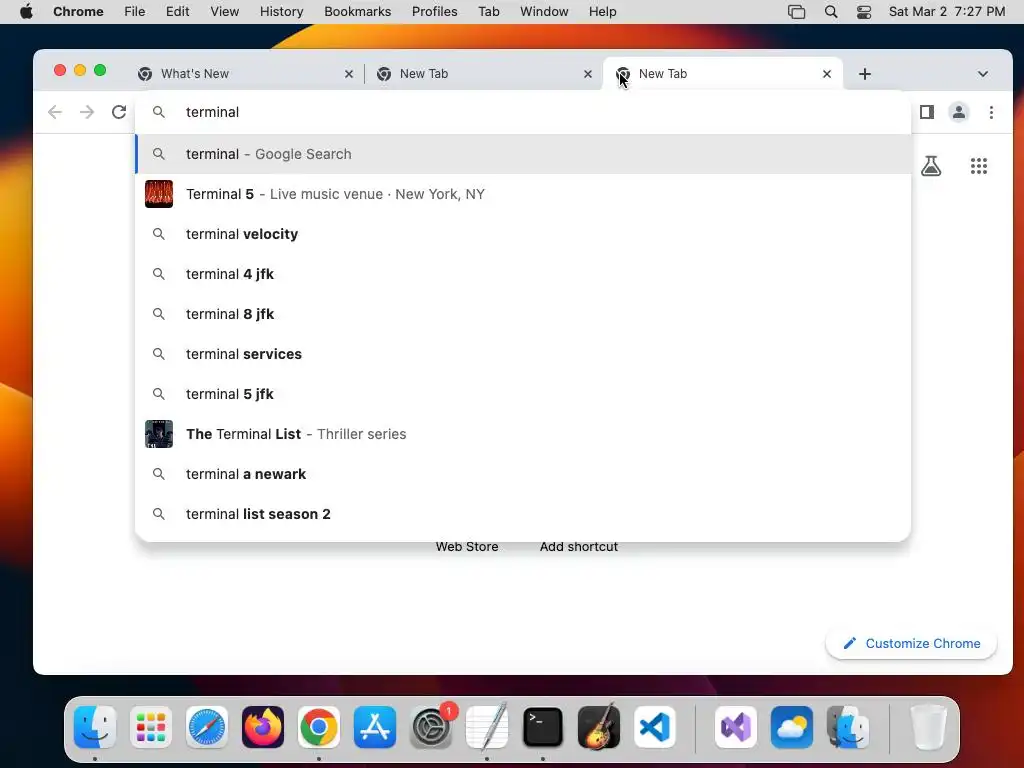
Task: Open Terminal app from the Dock
Action: point(543,727)
